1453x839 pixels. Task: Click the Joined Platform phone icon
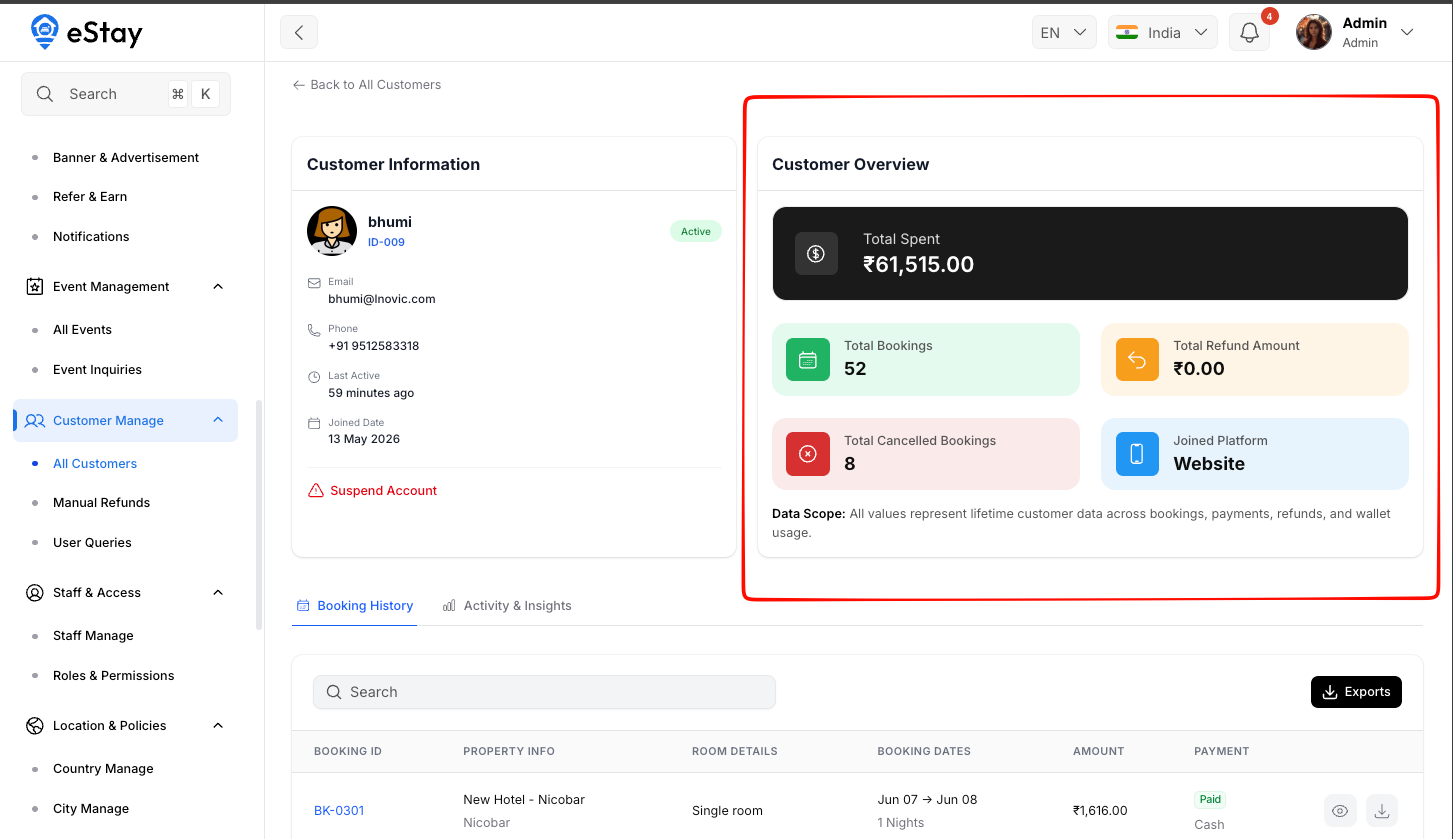(1137, 454)
